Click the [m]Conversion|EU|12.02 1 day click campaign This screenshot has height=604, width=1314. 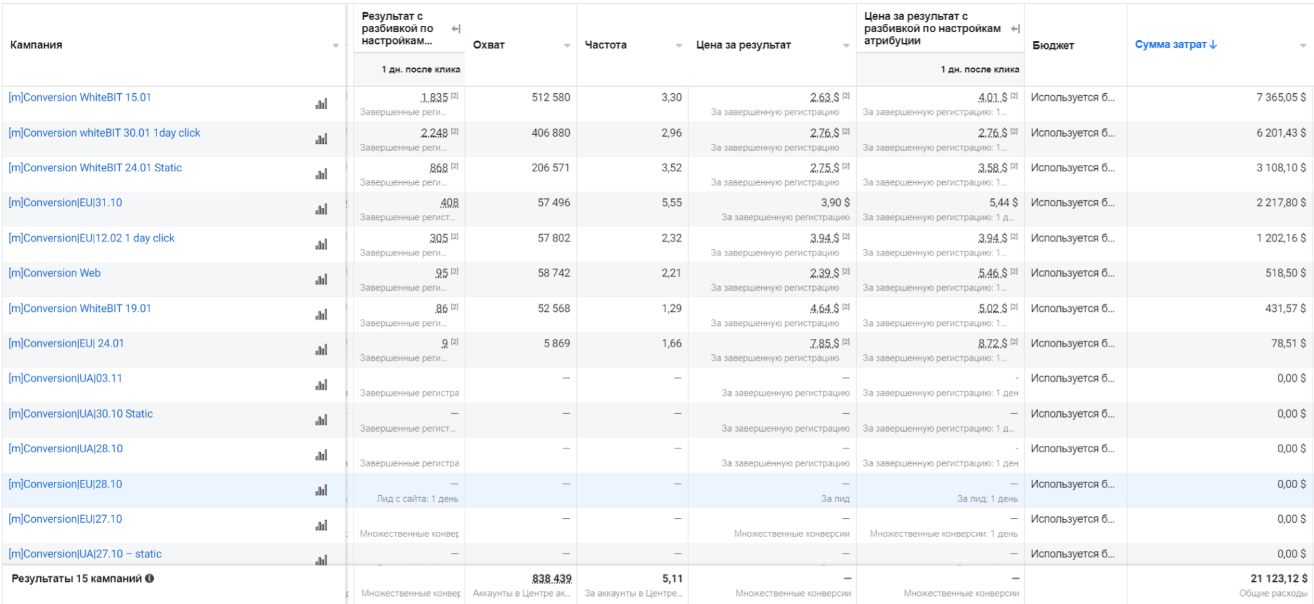pos(91,238)
